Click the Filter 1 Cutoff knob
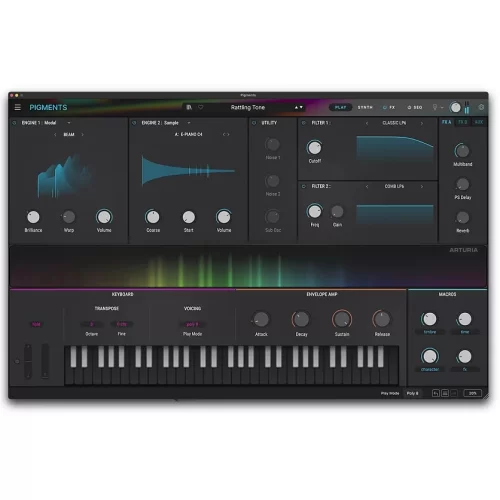The width and height of the screenshot is (500, 500). pos(314,148)
